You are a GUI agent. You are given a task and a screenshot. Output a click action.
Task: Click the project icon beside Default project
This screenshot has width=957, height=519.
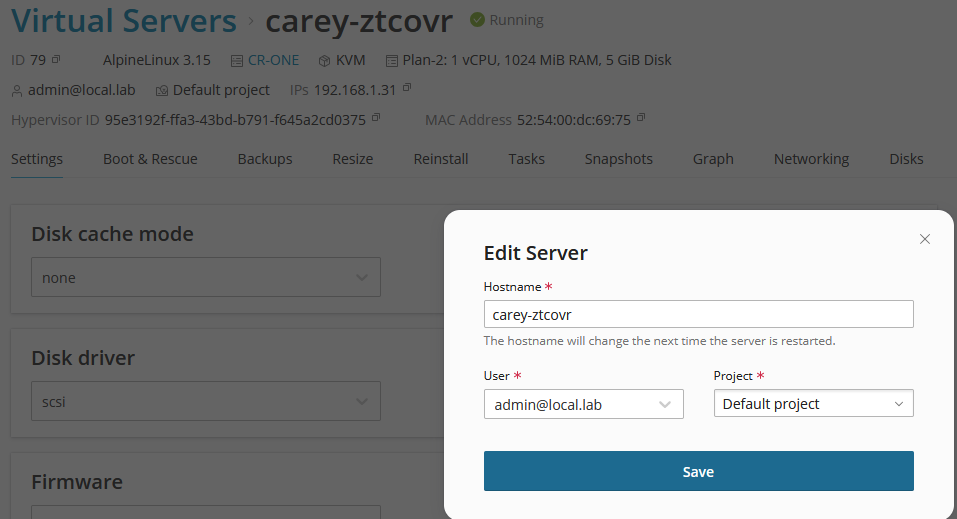point(162,91)
